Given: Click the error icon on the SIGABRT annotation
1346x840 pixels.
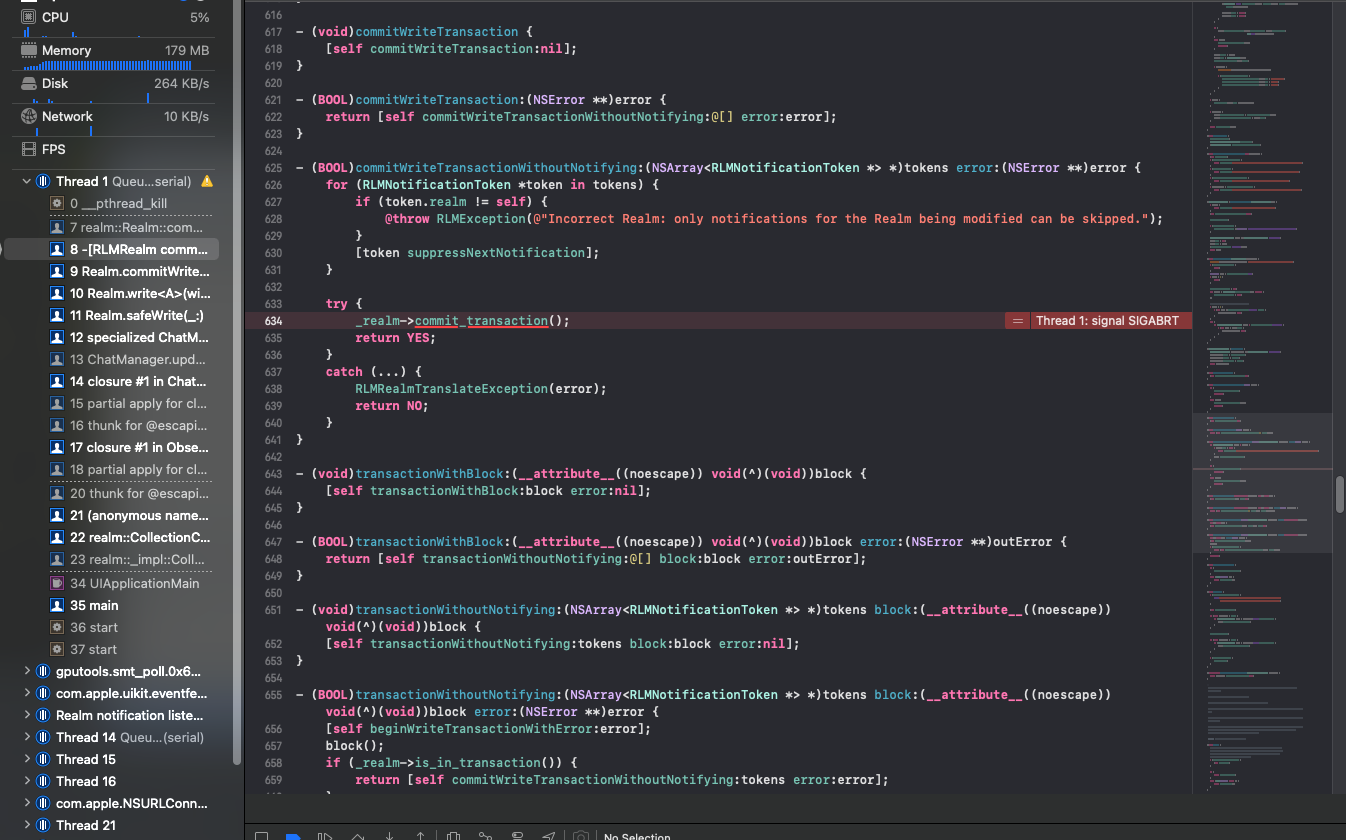Looking at the screenshot, I should click(x=1017, y=321).
